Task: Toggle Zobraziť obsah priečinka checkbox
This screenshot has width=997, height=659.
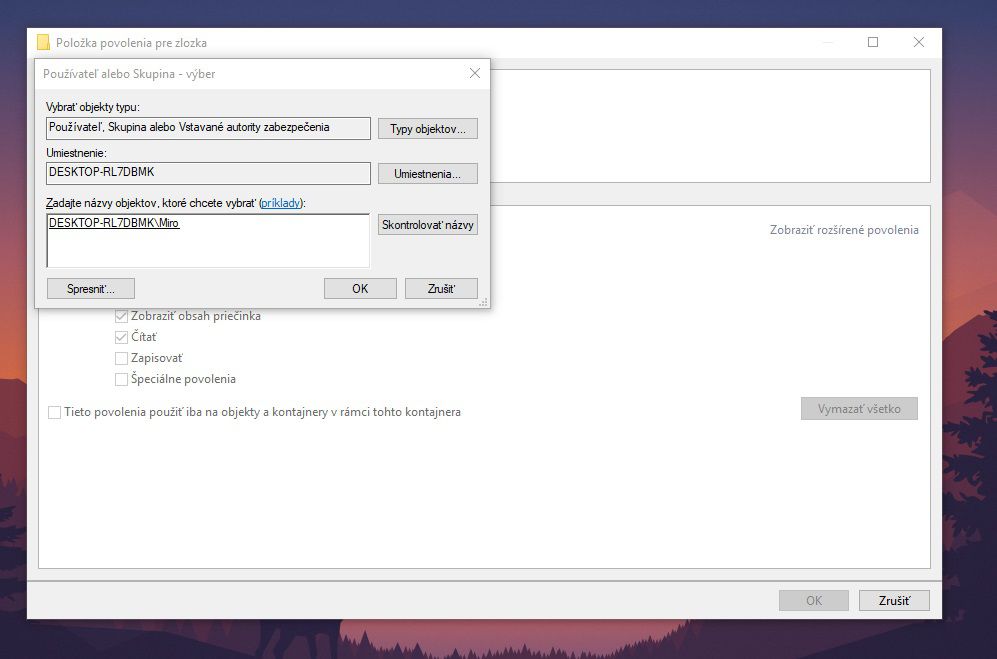Action: click(x=121, y=316)
